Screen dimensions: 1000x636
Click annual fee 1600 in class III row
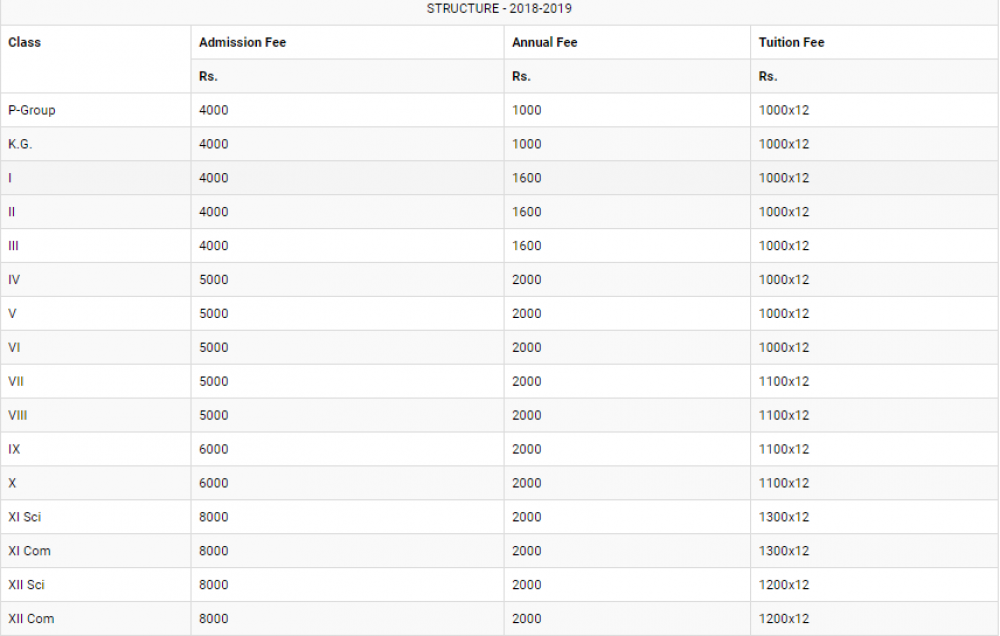[x=527, y=246]
